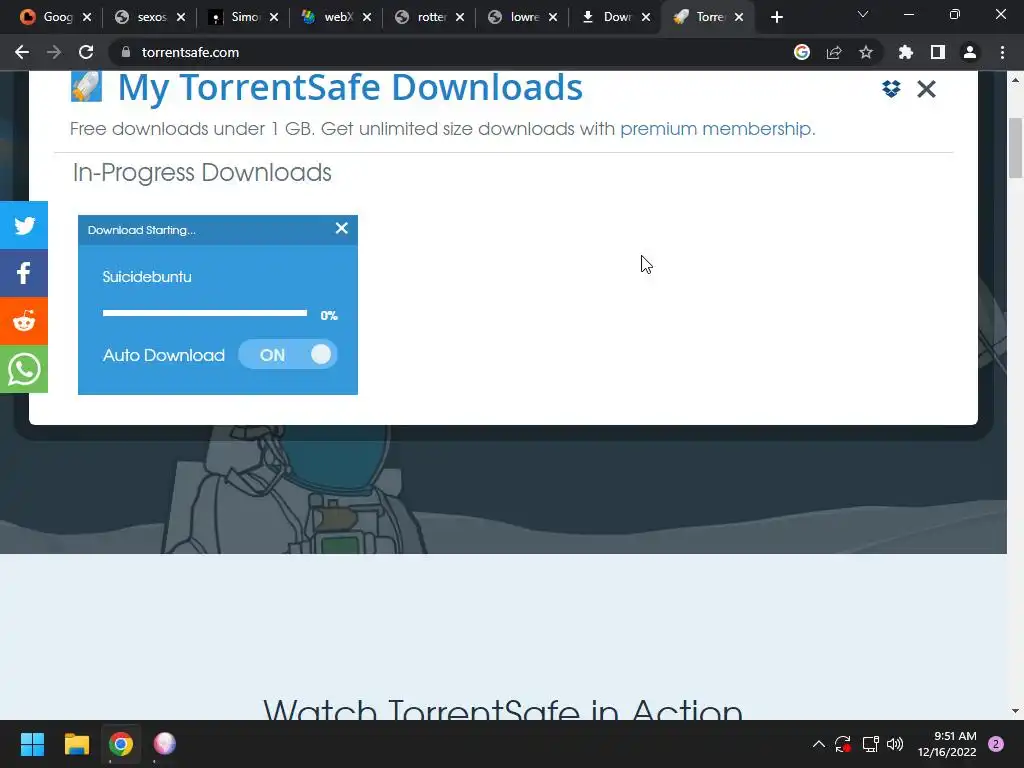
Task: Click the browser forward arrow
Action: (x=54, y=52)
